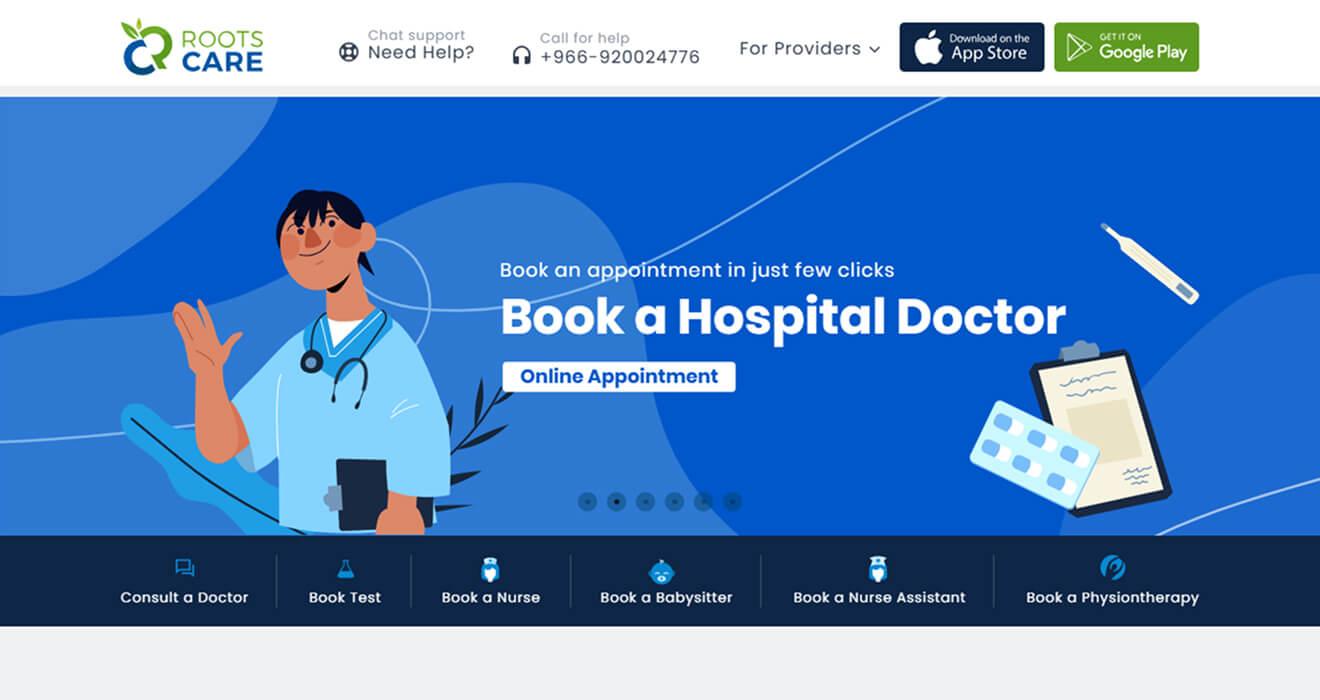Download on the App Store button

click(972, 47)
